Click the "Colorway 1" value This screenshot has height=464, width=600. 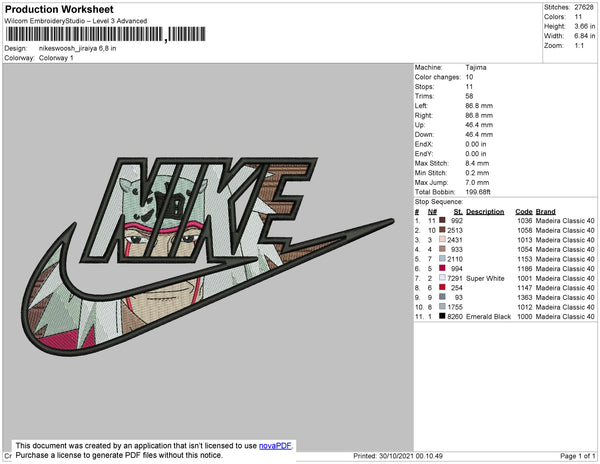pyautogui.click(x=56, y=58)
